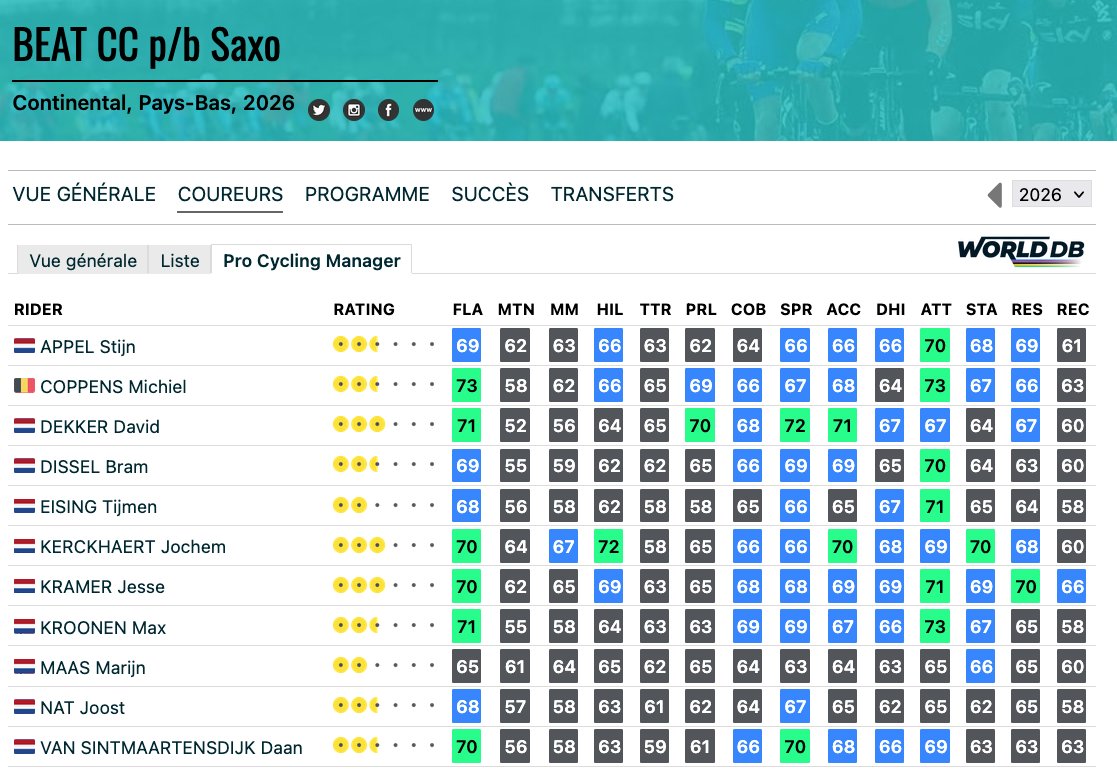Image resolution: width=1117 pixels, height=770 pixels.
Task: Sort by the PRL column header
Action: (701, 309)
